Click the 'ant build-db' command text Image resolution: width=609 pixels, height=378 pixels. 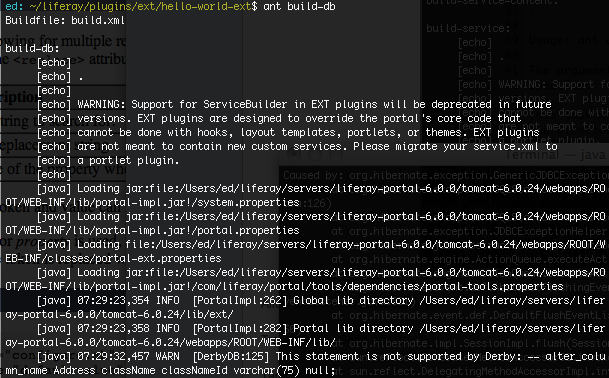point(299,6)
